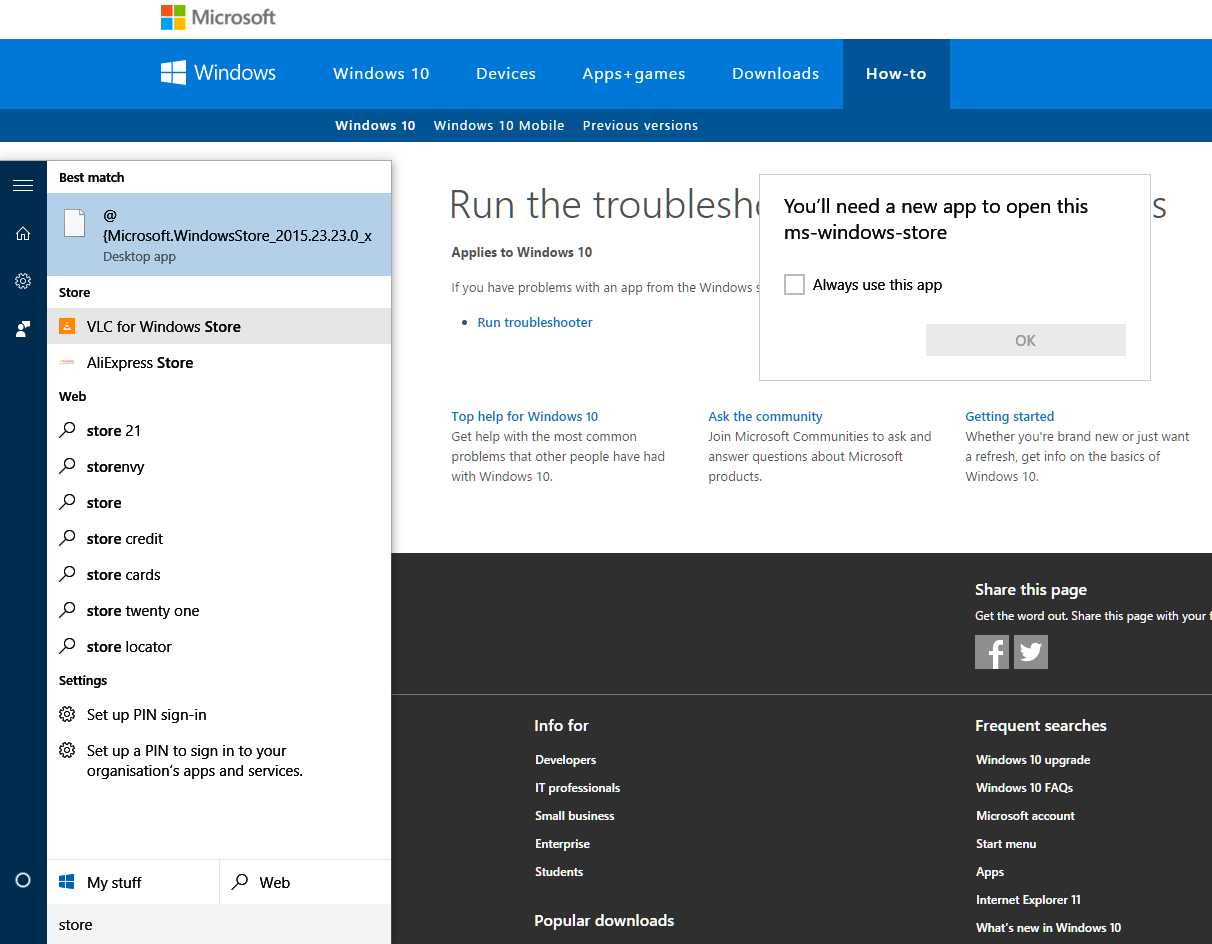Enable the Always use this app checkbox

pos(794,284)
